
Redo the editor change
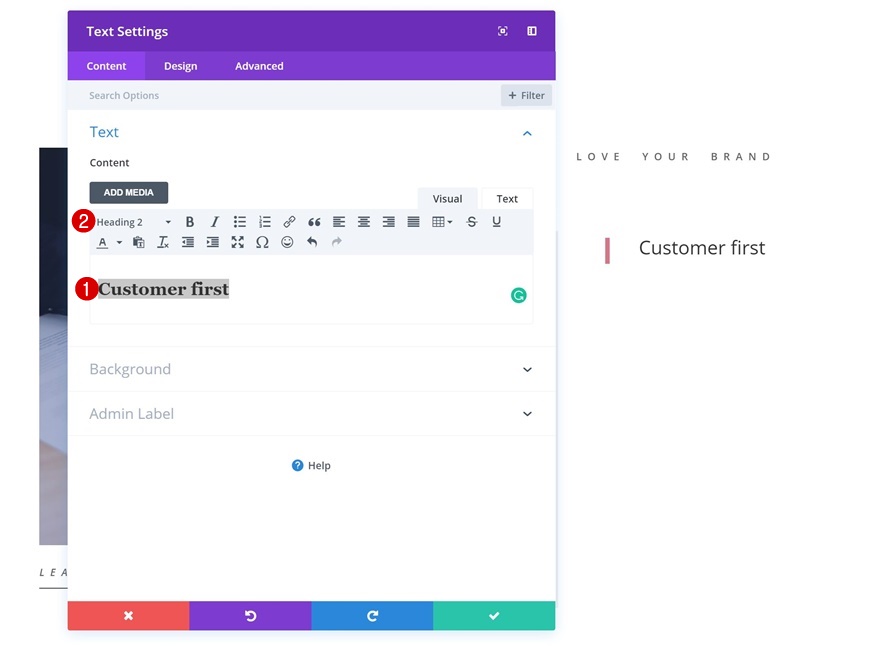point(337,242)
